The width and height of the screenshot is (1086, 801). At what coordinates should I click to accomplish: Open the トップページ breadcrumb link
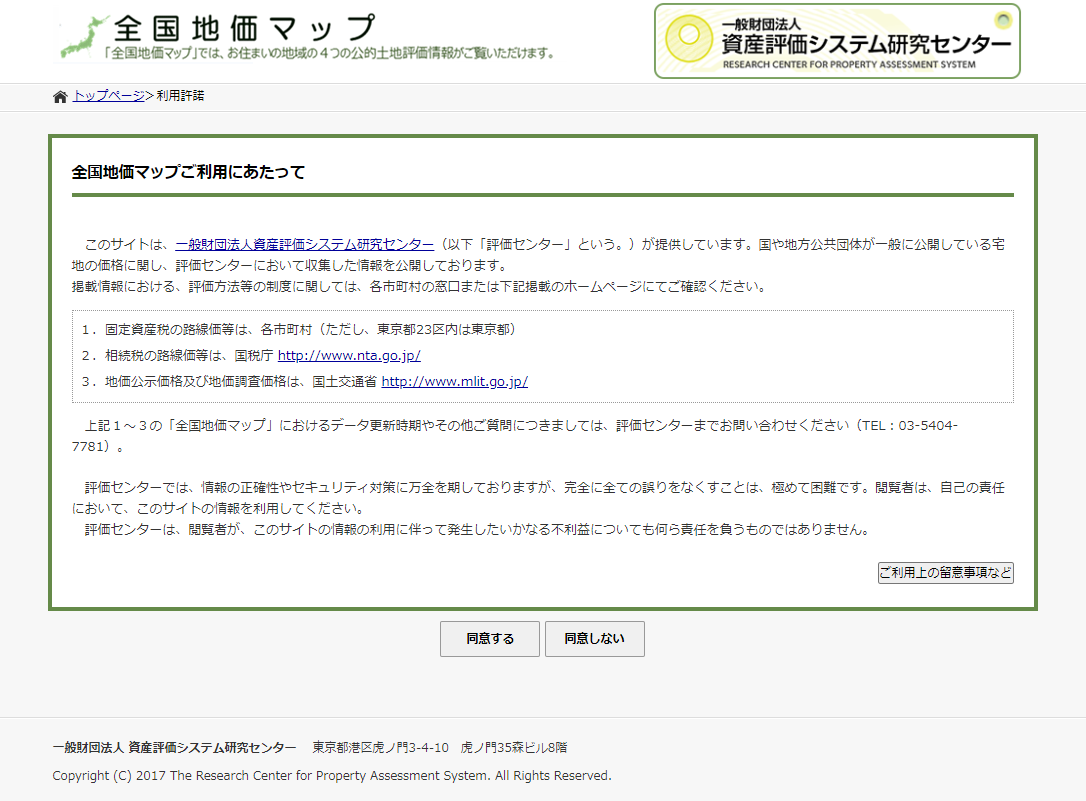tap(109, 96)
